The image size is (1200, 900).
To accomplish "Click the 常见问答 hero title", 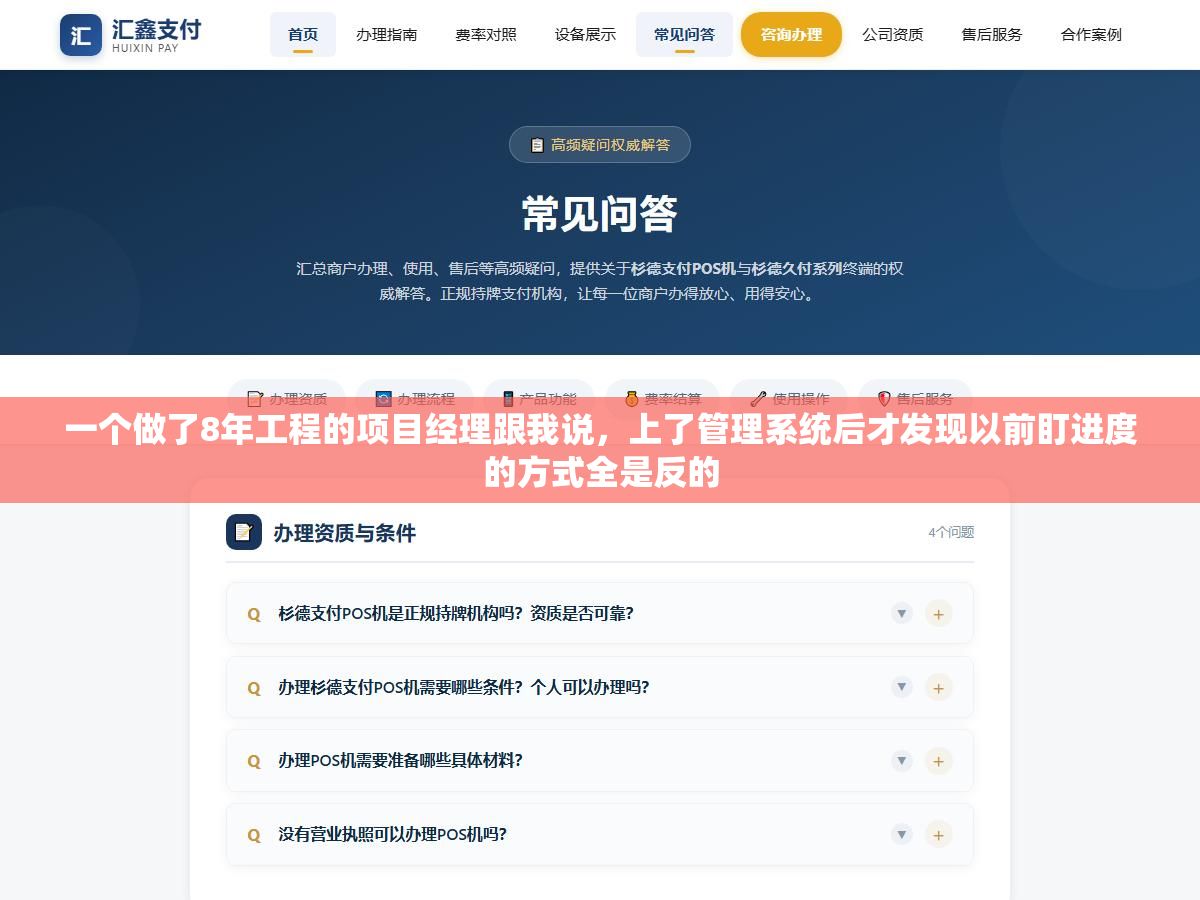I will click(x=600, y=214).
